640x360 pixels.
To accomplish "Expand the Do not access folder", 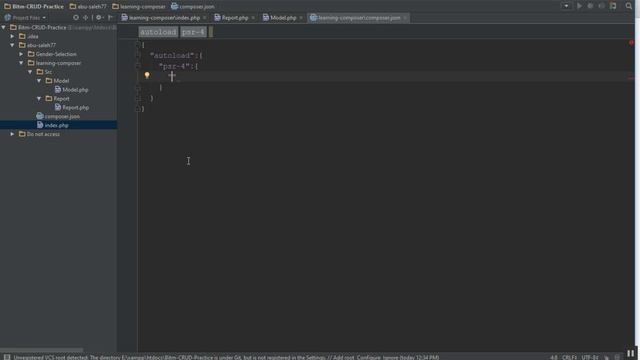I will click(x=12, y=134).
